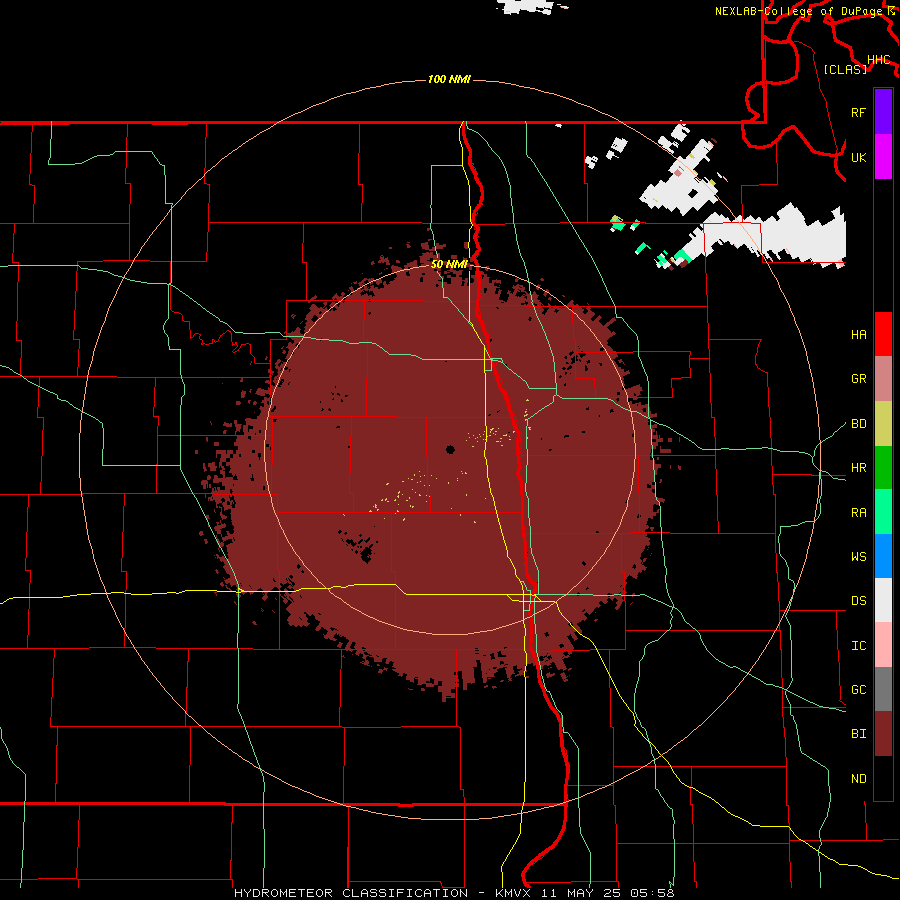Click the IC light pink legend swatch

(x=883, y=645)
